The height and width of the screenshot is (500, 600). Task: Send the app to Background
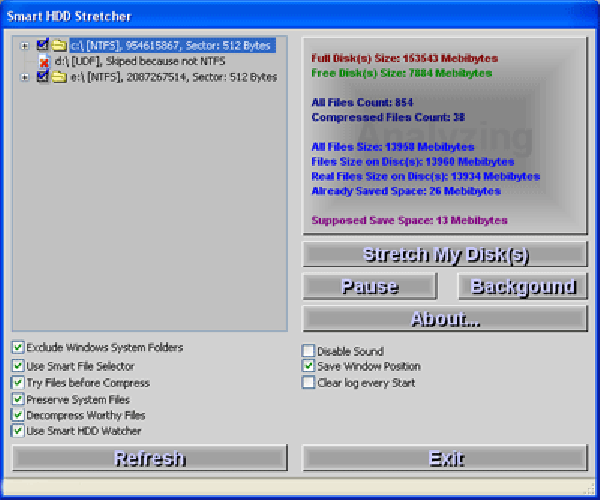coord(523,286)
